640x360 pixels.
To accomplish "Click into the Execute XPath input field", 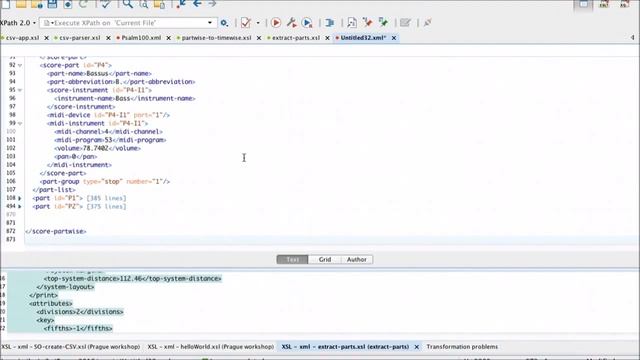I will point(129,23).
